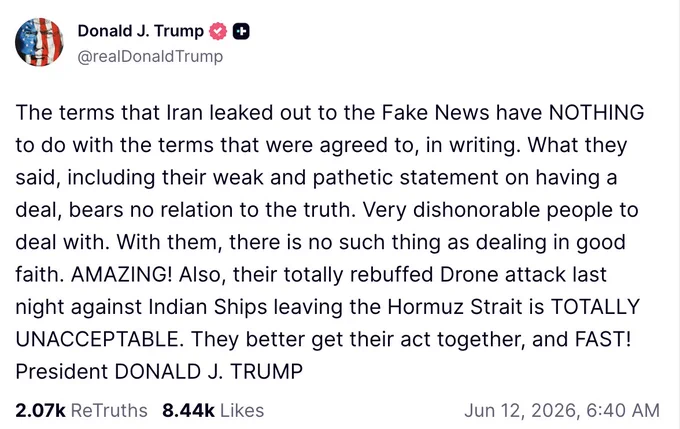Screen dimensions: 680x429
Task: Click the word NOTHING in the post
Action: click(x=596, y=112)
